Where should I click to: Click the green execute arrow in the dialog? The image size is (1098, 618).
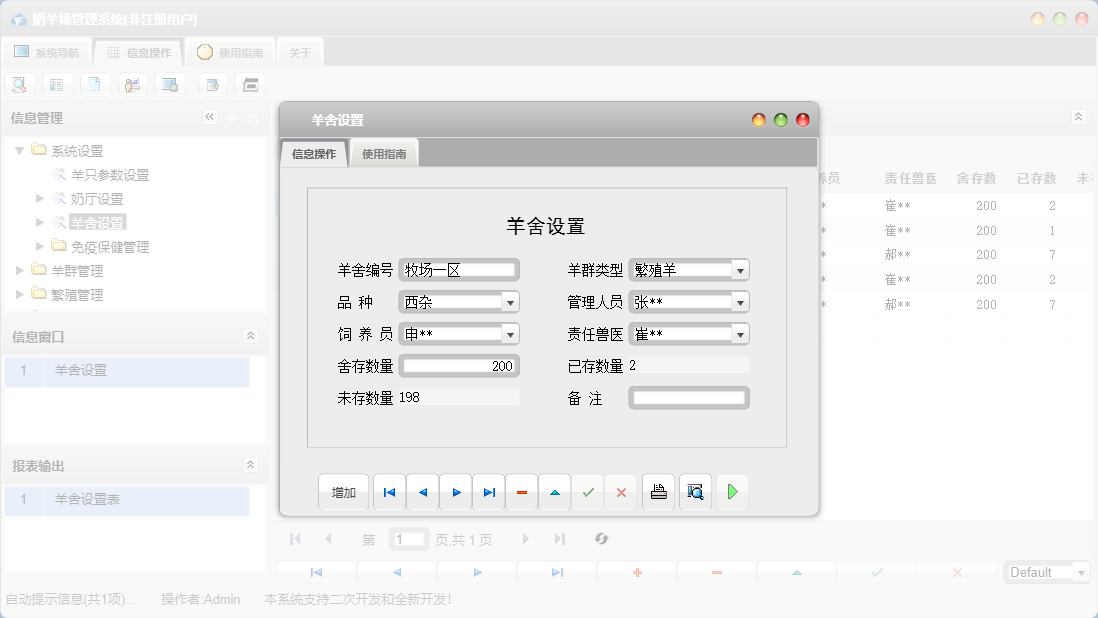(x=732, y=492)
